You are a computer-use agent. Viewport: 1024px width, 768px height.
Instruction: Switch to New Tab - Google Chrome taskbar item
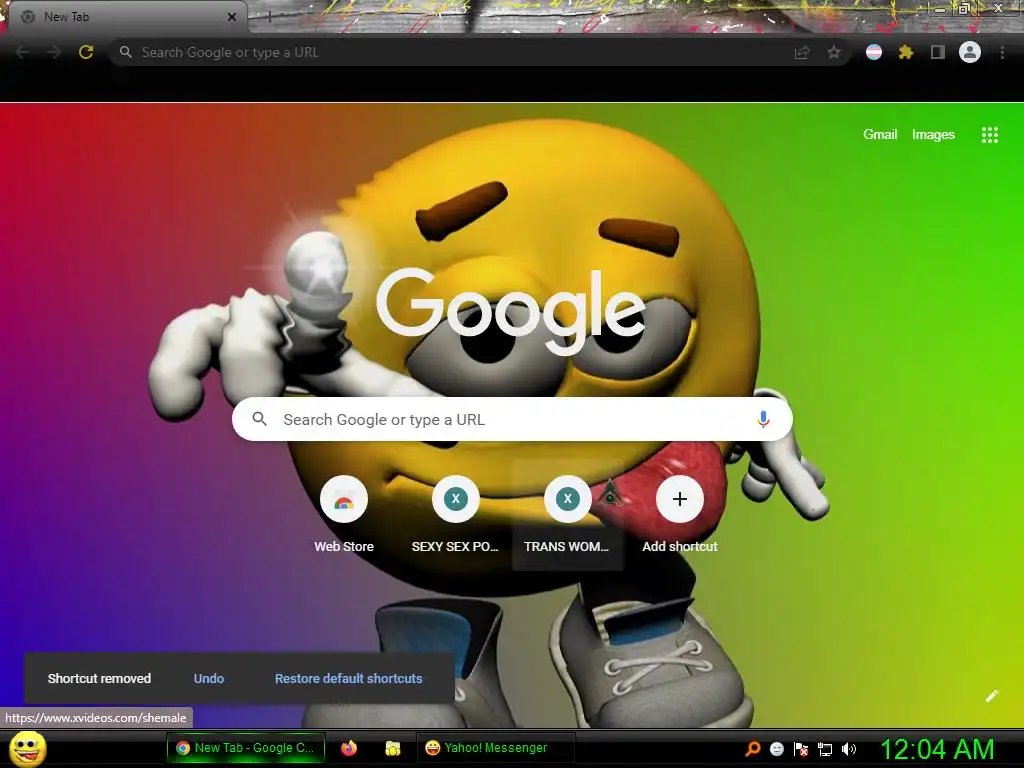[x=246, y=748]
